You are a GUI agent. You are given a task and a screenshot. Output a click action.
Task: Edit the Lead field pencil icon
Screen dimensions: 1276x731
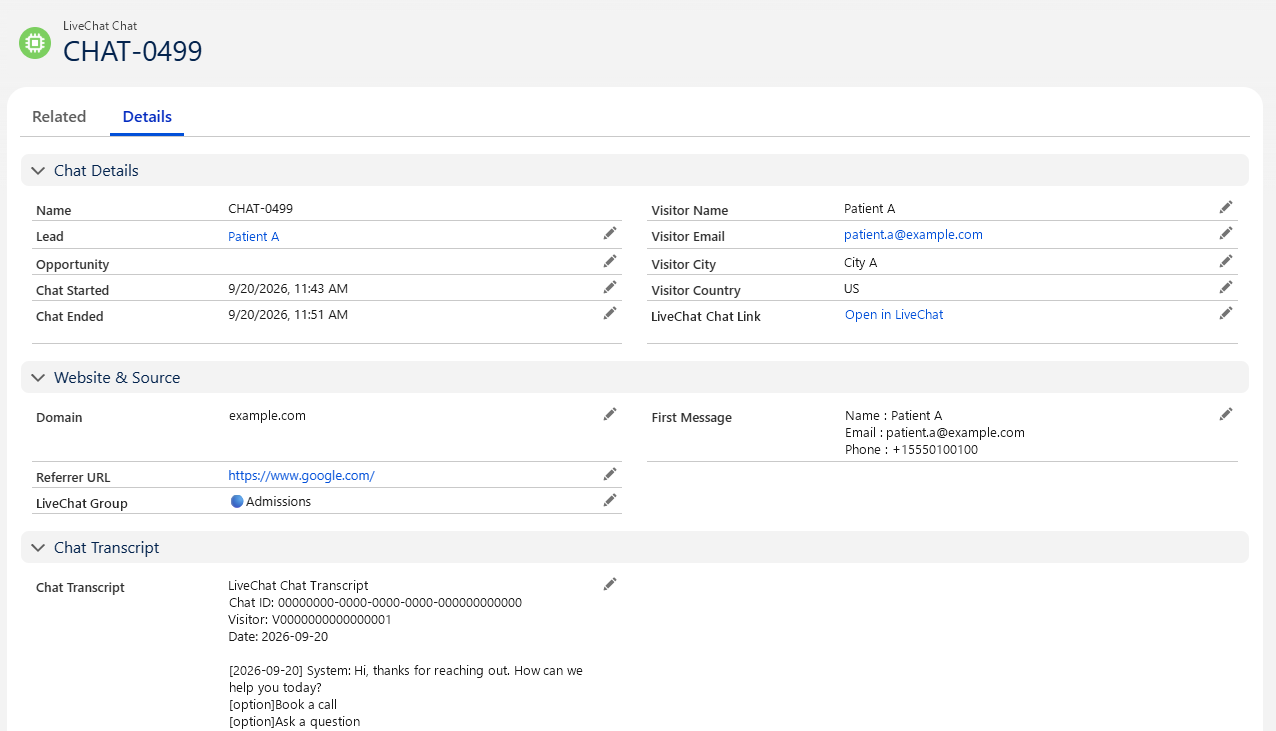610,233
